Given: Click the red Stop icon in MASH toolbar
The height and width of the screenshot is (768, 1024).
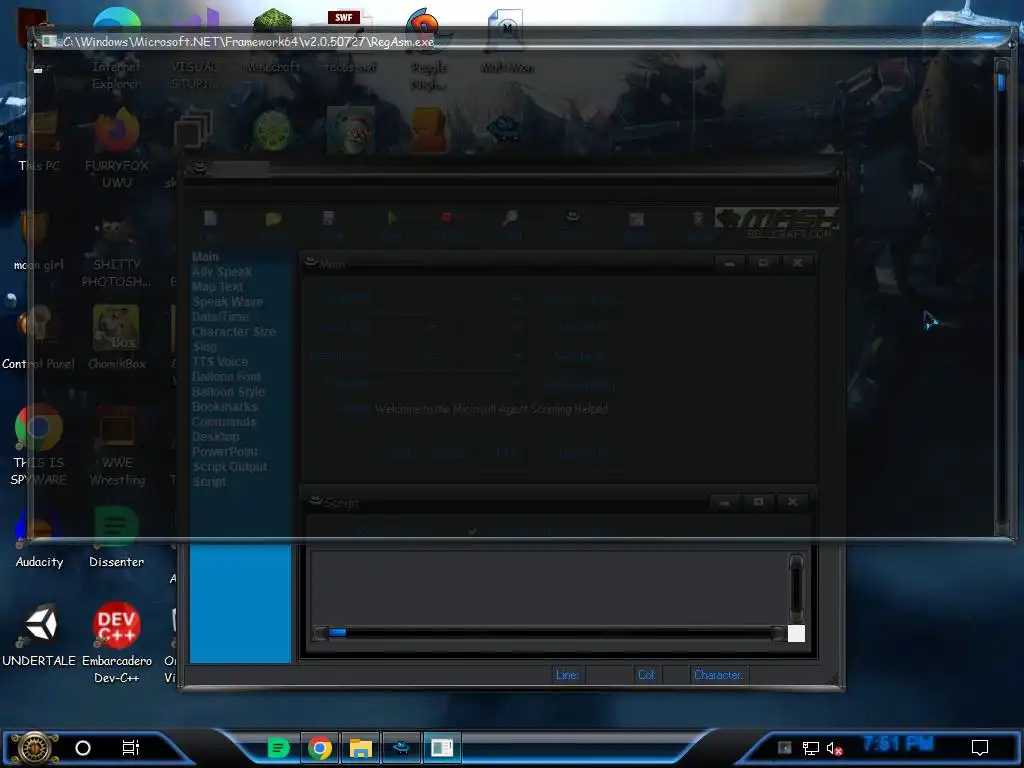Looking at the screenshot, I should point(447,217).
